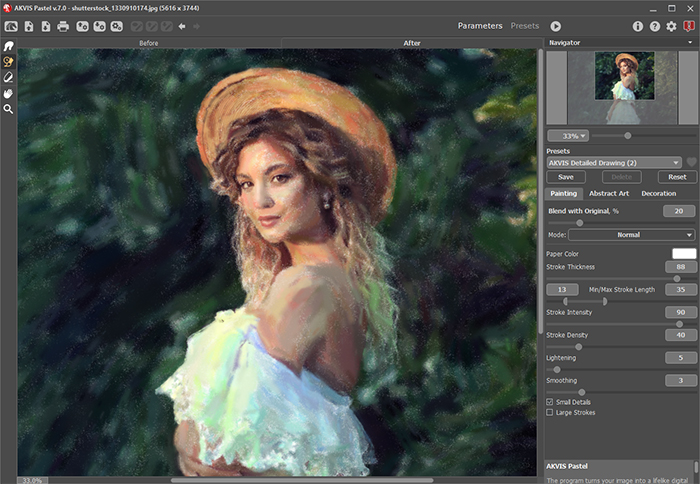Click the Reset button
The width and height of the screenshot is (700, 484).
click(x=677, y=177)
